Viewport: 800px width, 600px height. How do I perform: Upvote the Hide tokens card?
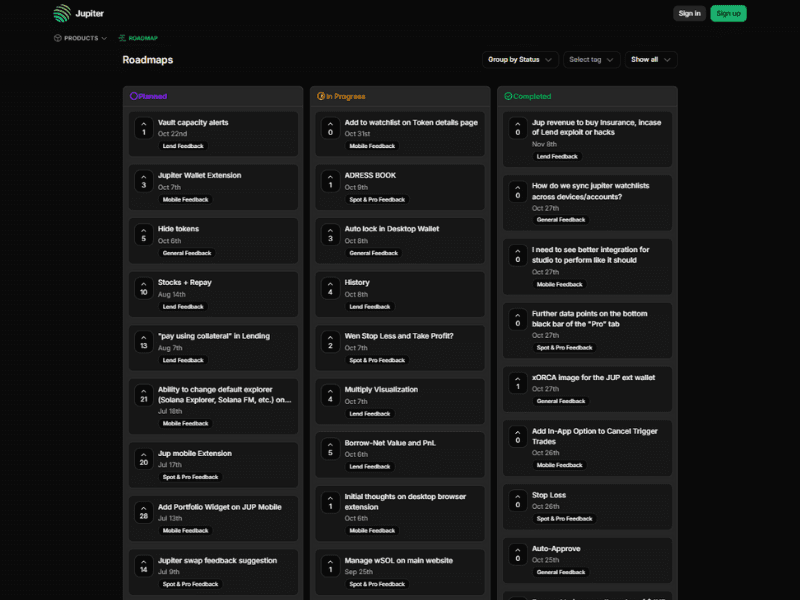click(143, 234)
